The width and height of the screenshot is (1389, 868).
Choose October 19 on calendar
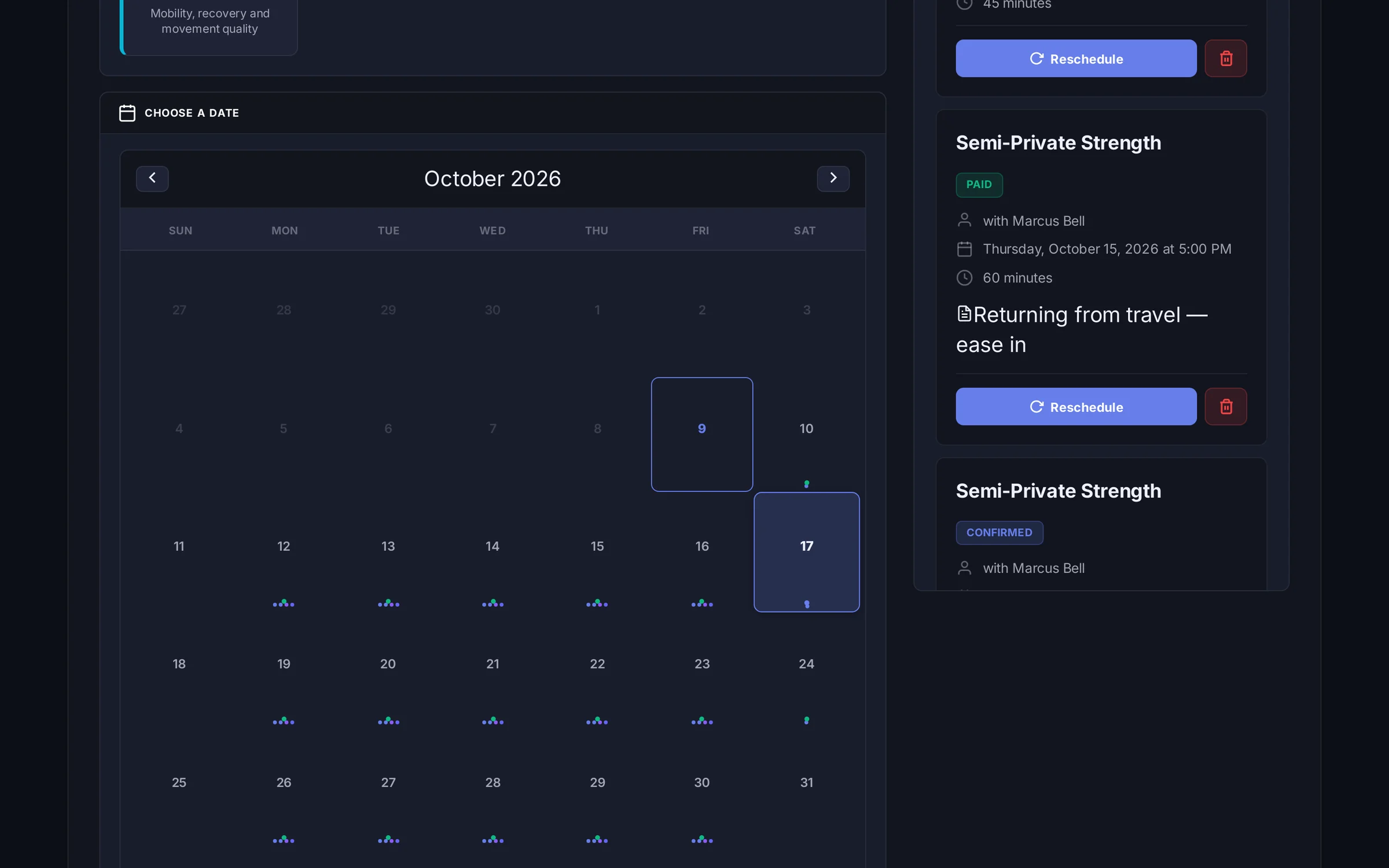click(284, 670)
